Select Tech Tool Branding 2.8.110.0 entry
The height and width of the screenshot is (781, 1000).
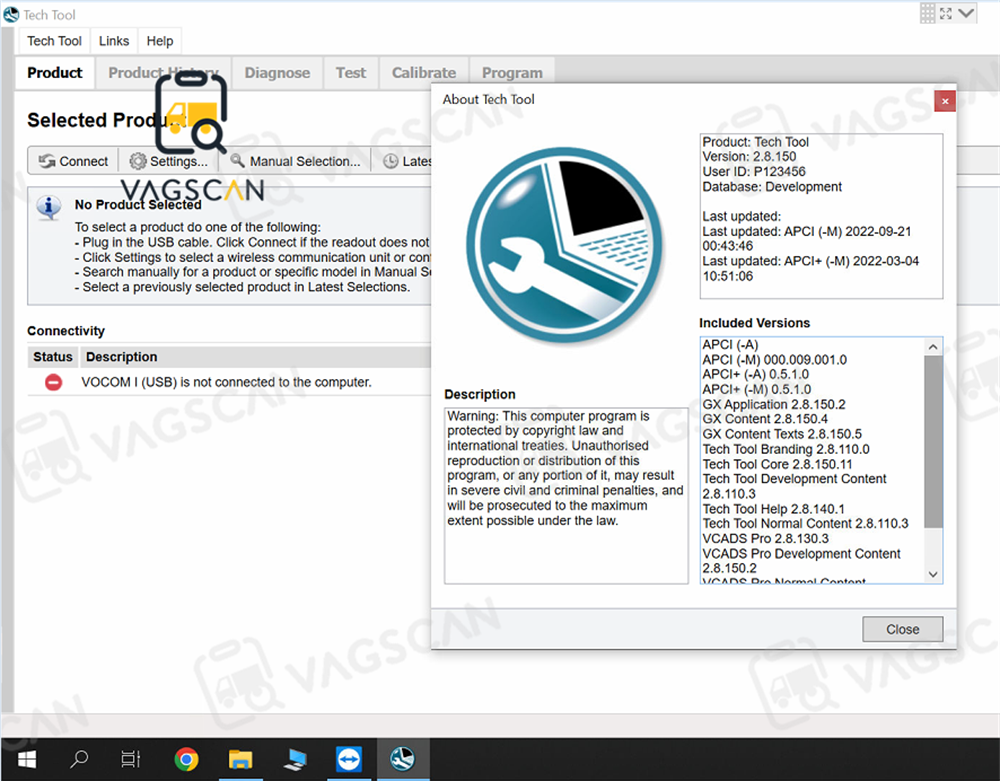(x=786, y=449)
